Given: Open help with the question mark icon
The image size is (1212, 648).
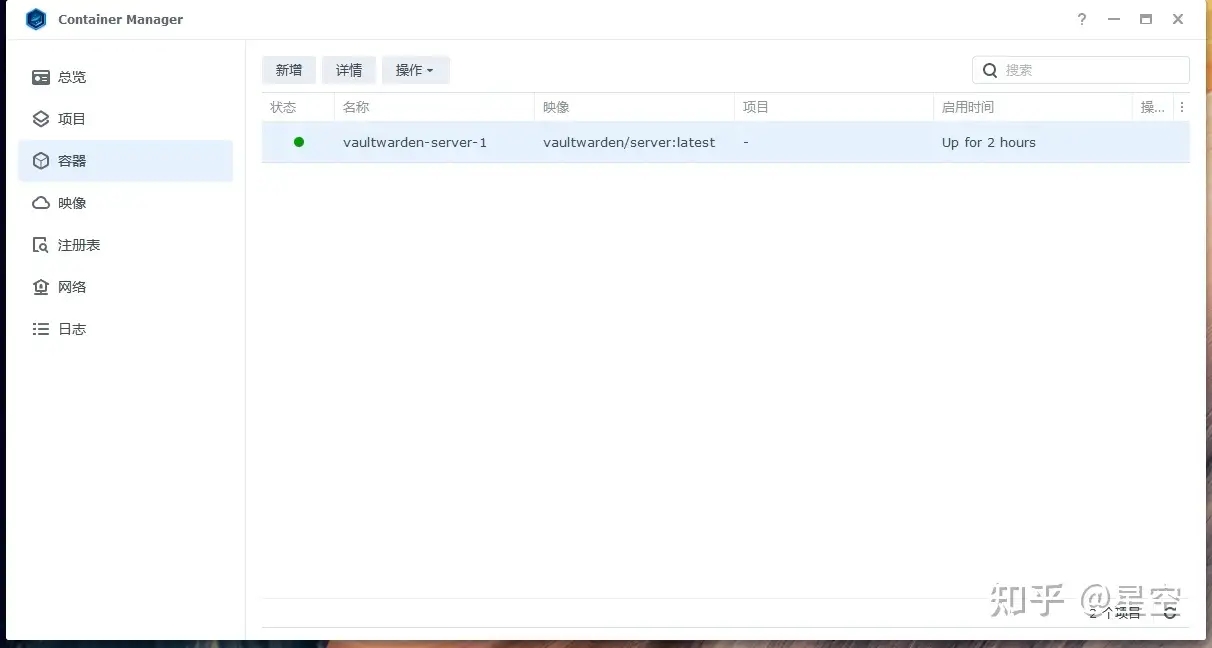Looking at the screenshot, I should [x=1081, y=20].
